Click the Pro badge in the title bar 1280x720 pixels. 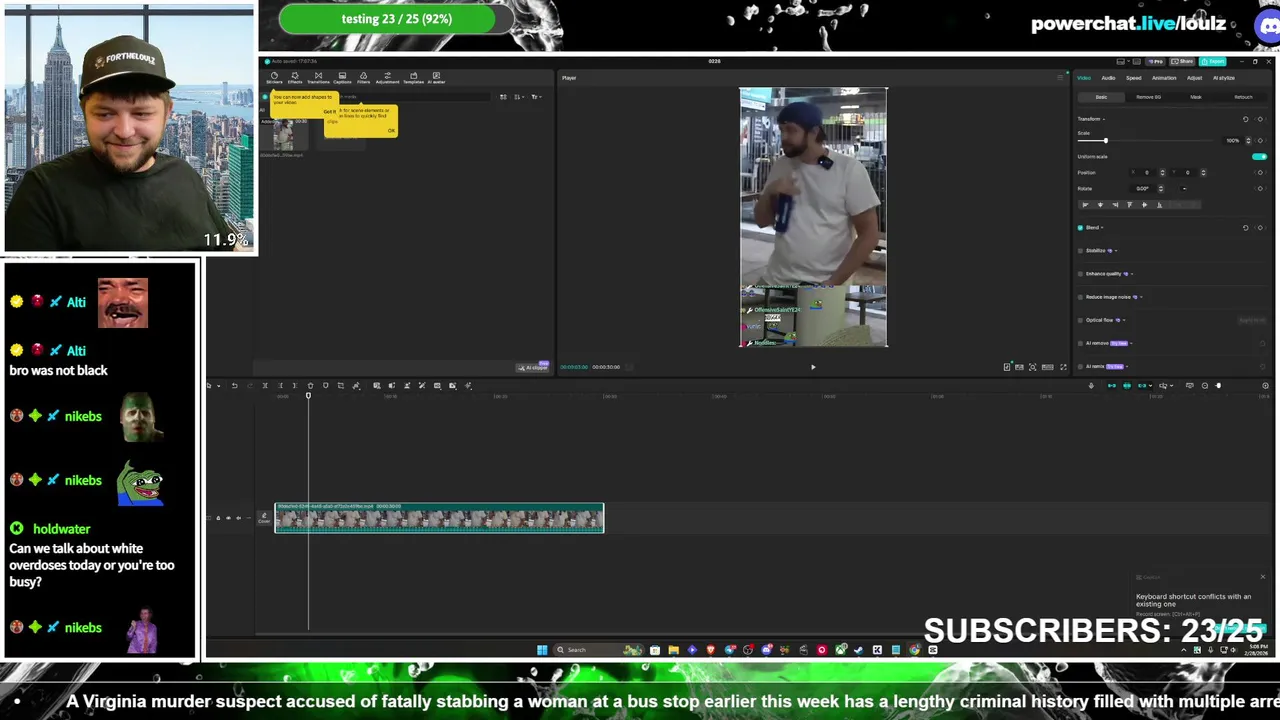tap(1155, 62)
